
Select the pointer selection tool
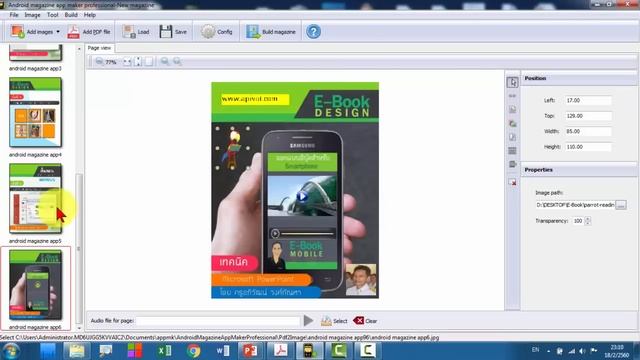click(513, 82)
